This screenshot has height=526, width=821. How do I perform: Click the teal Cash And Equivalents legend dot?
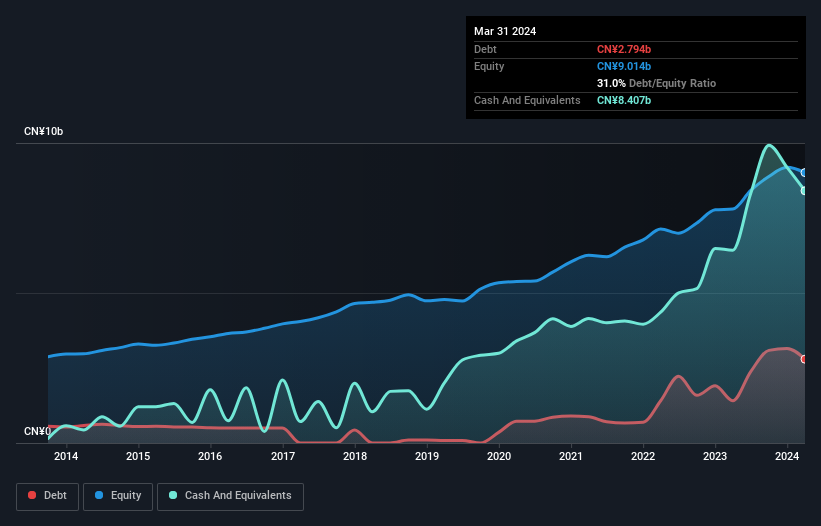click(173, 495)
